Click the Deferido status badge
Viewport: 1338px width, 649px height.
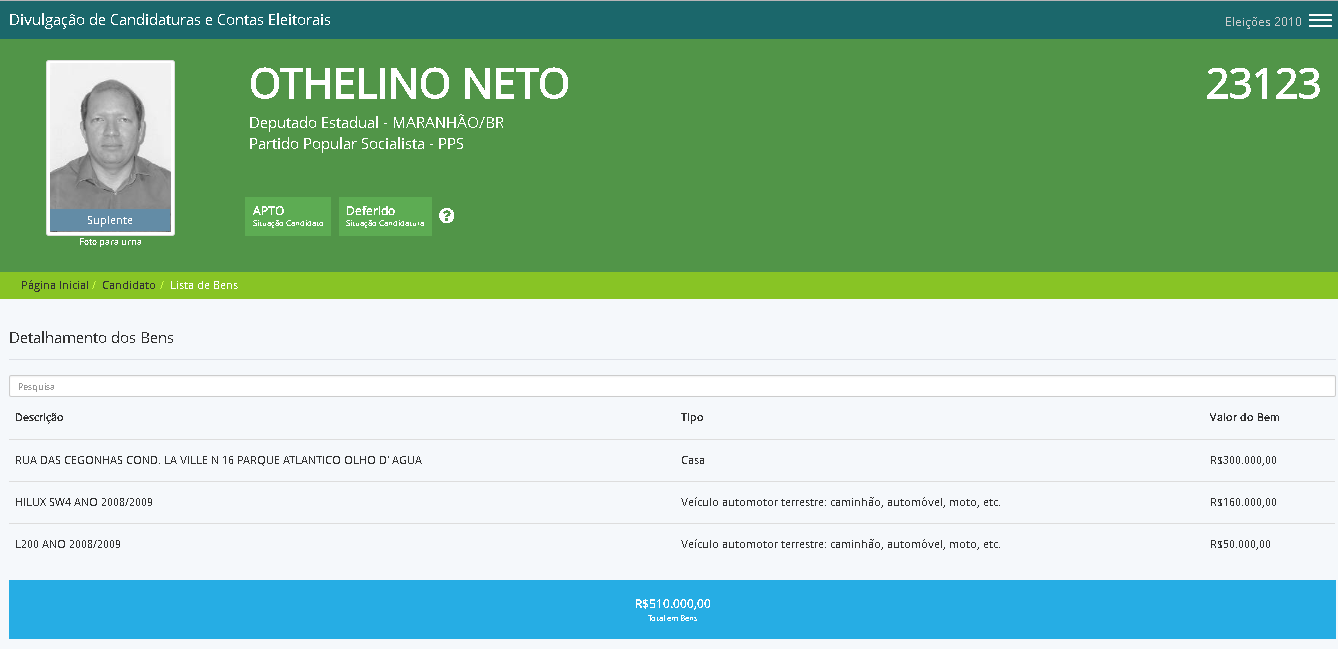(x=385, y=216)
